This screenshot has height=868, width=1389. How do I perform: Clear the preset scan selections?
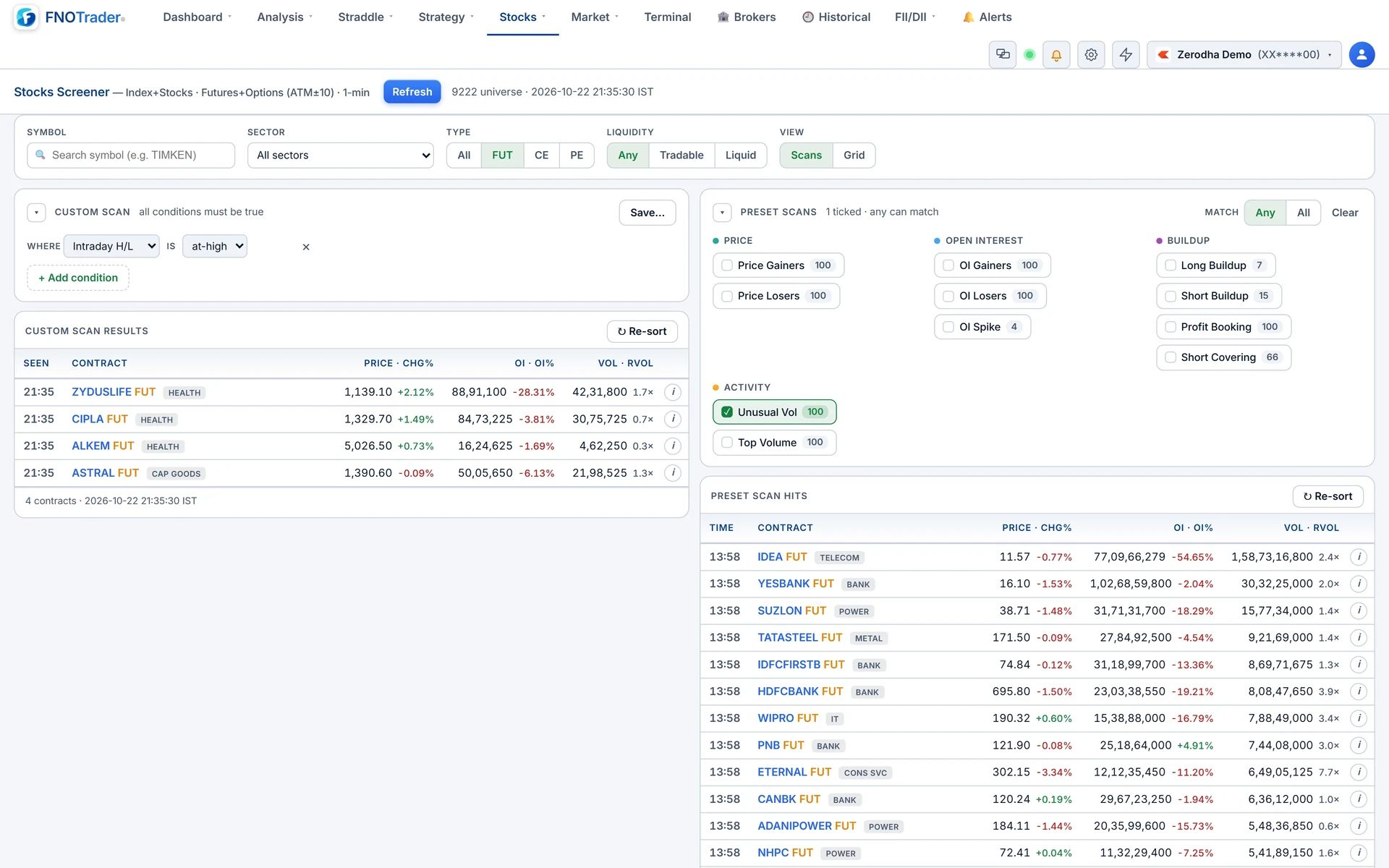[1345, 213]
